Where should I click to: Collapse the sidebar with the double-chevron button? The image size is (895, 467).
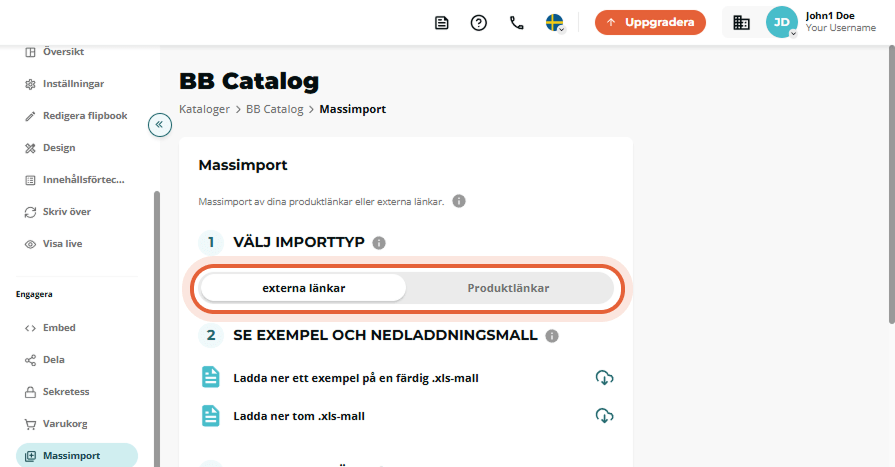(160, 124)
